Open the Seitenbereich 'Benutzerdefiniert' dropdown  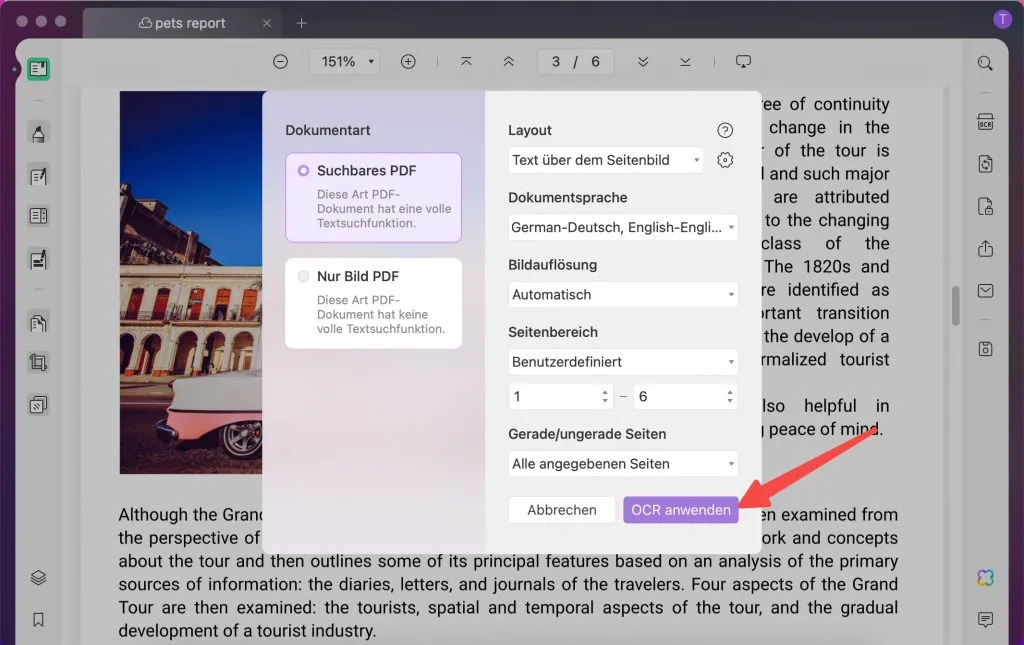click(623, 362)
